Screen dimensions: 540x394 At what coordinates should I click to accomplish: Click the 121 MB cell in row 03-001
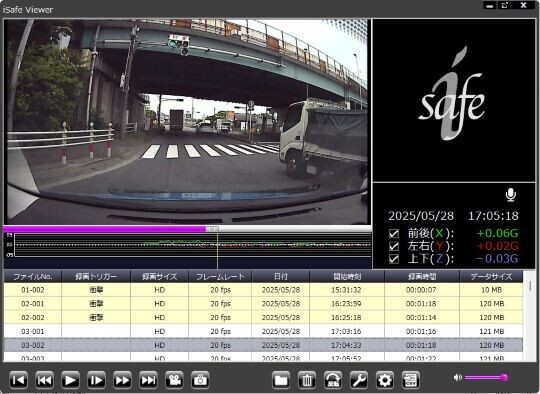pyautogui.click(x=491, y=331)
